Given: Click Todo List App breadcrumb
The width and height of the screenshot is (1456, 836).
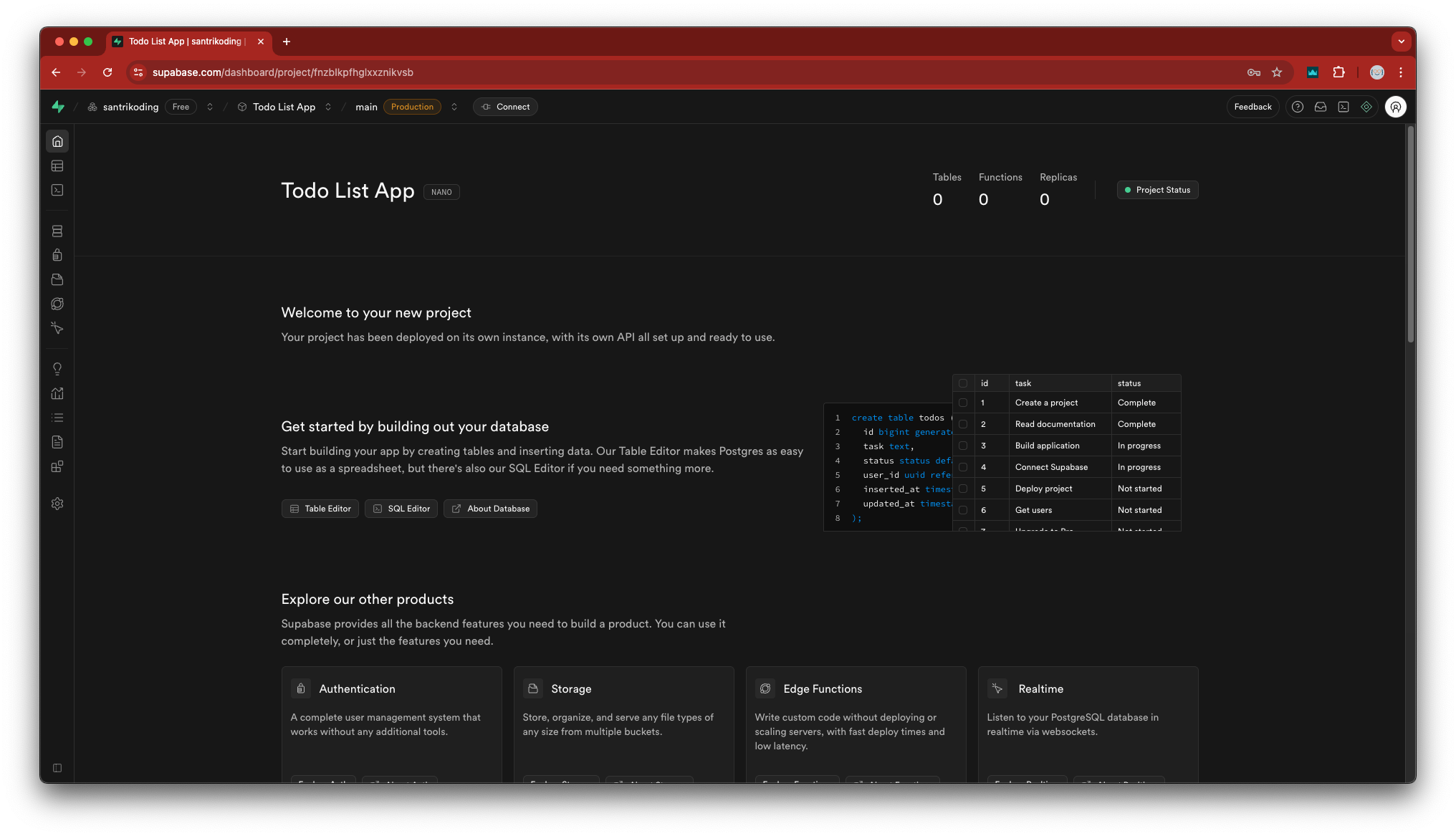Looking at the screenshot, I should (284, 107).
